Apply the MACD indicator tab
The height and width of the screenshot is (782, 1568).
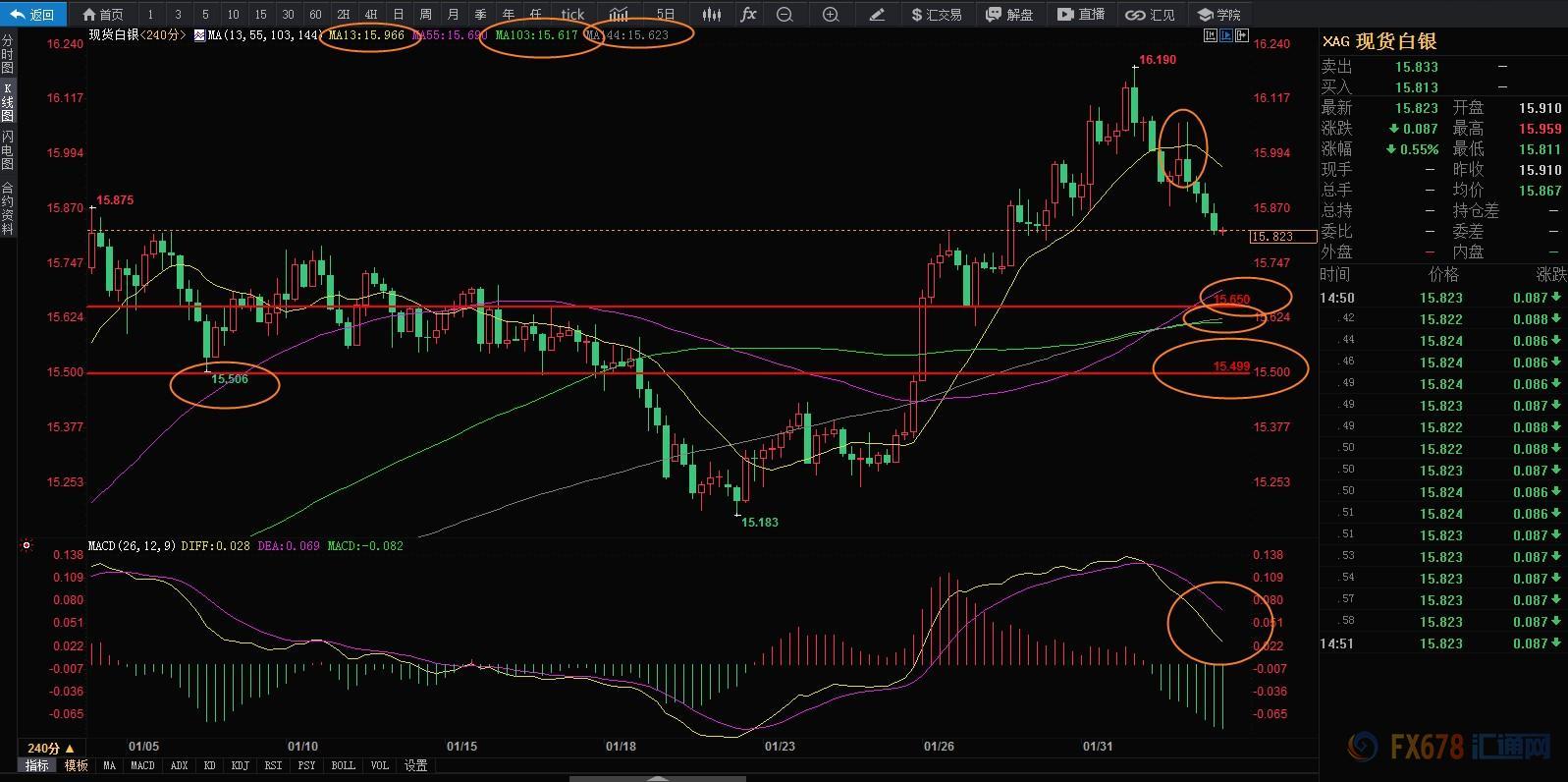[142, 765]
